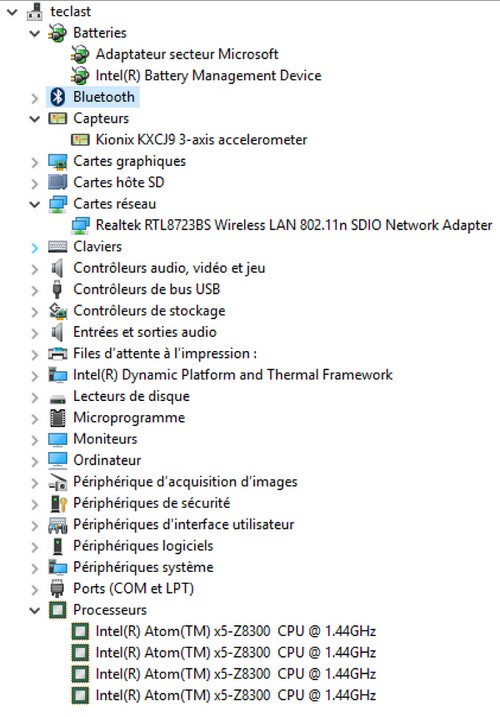This screenshot has width=500, height=717.
Task: Expand Cartes hôte SD category
Action: coord(35,183)
